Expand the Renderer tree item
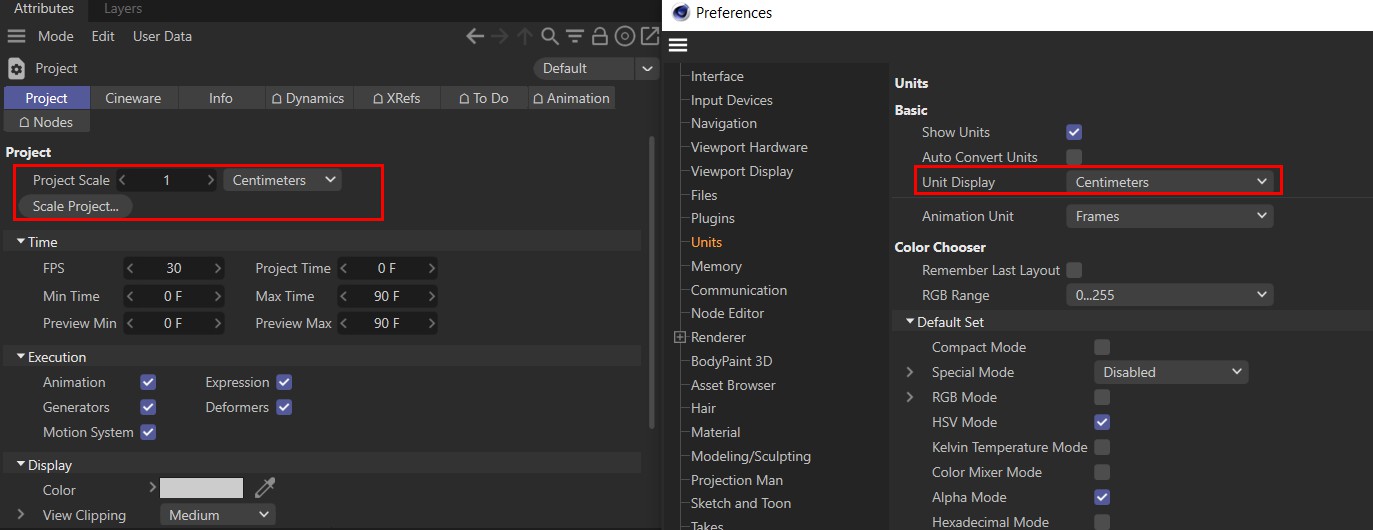This screenshot has height=530, width=1373. 680,338
